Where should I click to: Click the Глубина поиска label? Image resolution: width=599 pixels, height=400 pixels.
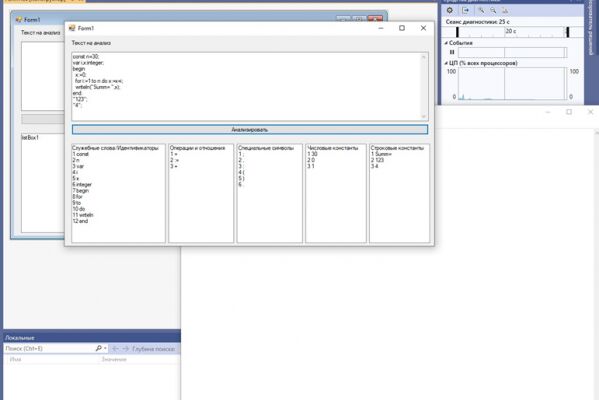[154, 349]
